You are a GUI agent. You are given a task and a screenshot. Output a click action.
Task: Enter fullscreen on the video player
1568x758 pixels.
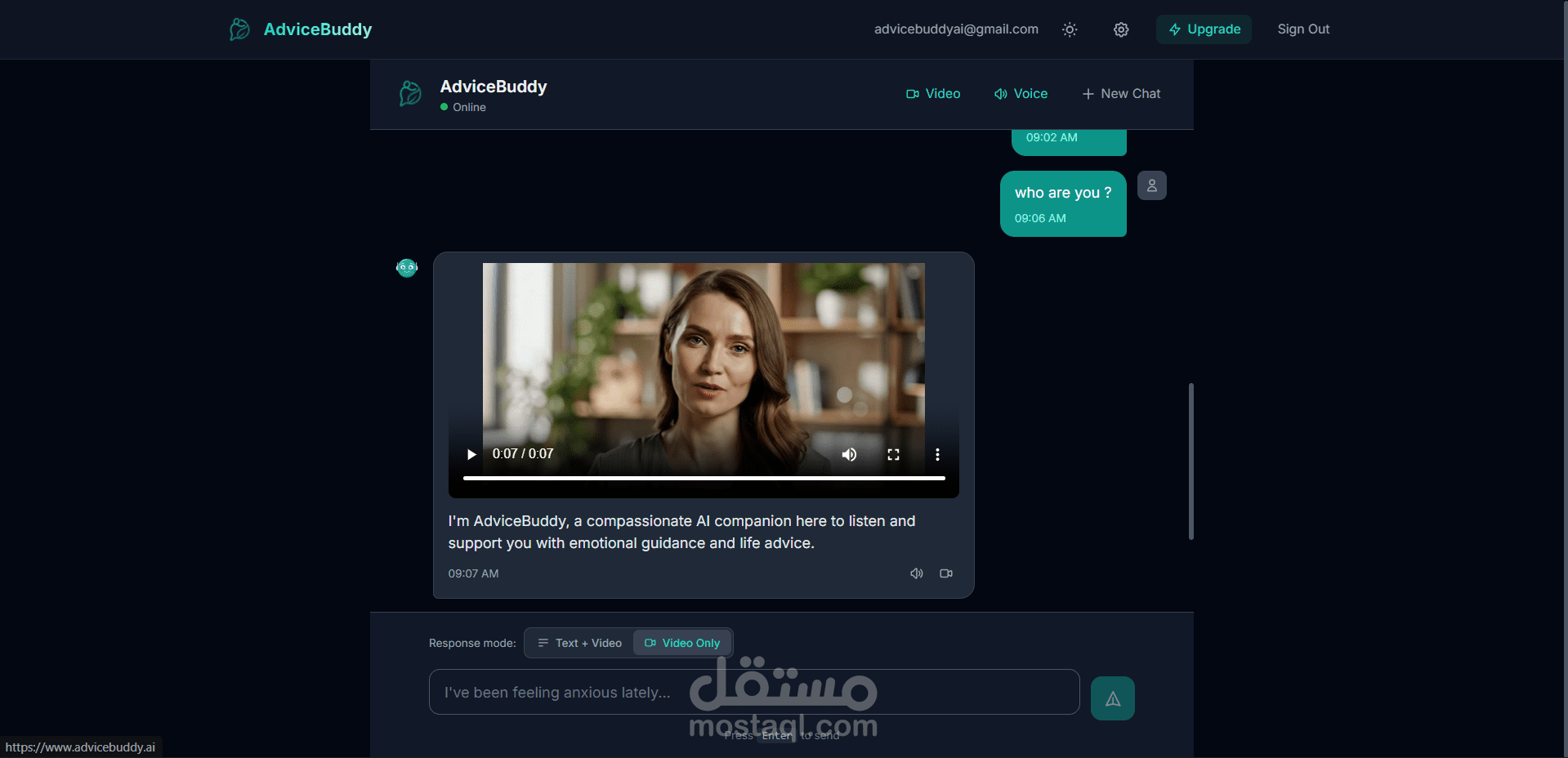click(x=894, y=454)
